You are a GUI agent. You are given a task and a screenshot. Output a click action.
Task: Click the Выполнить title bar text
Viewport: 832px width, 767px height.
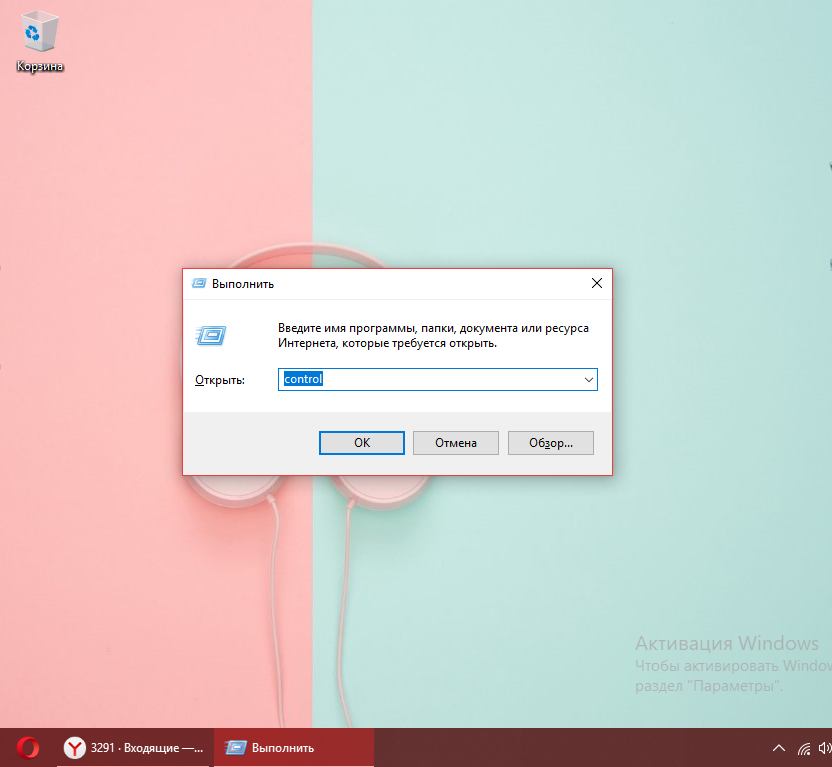click(242, 284)
